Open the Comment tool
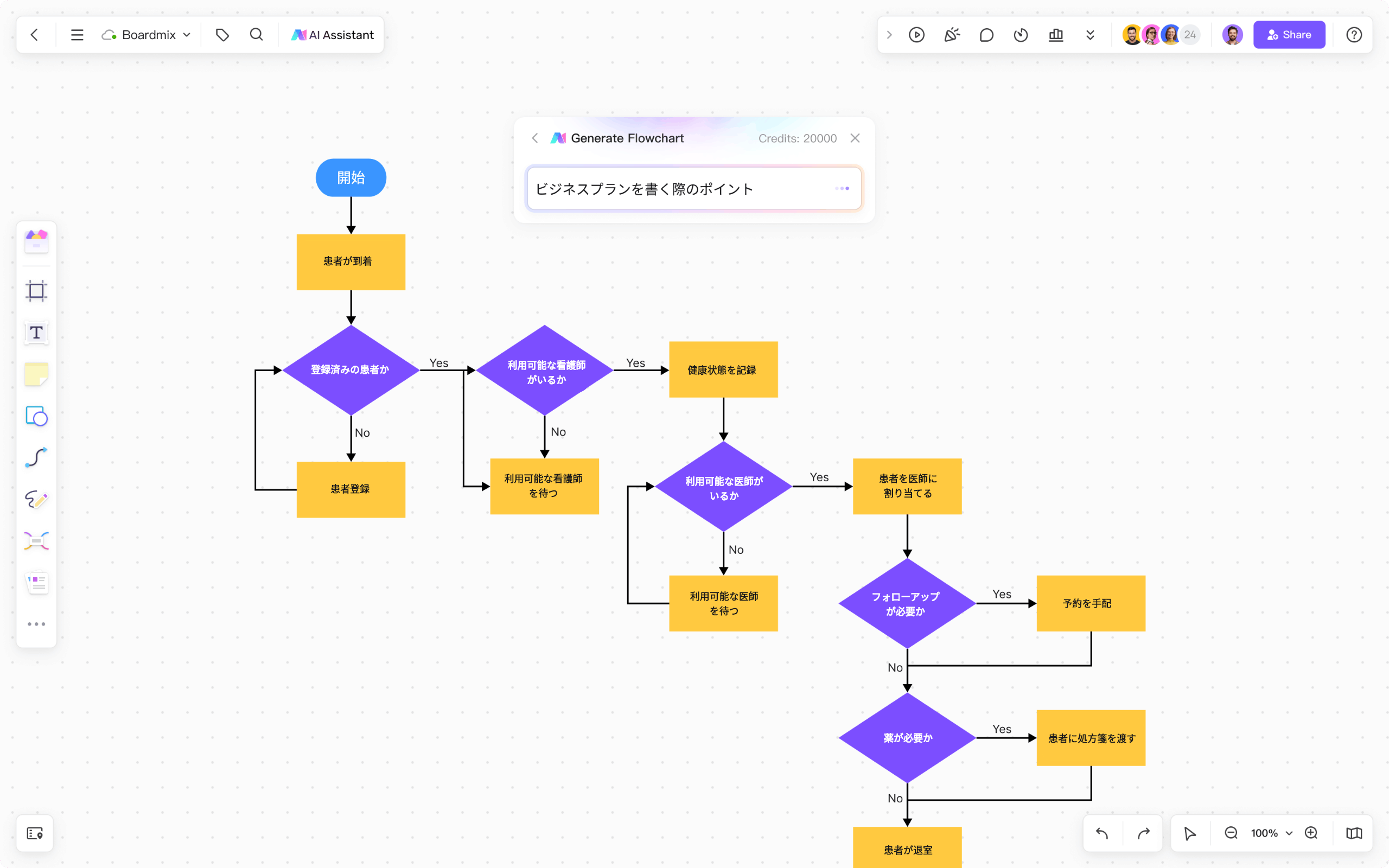The height and width of the screenshot is (868, 1389). 986,34
